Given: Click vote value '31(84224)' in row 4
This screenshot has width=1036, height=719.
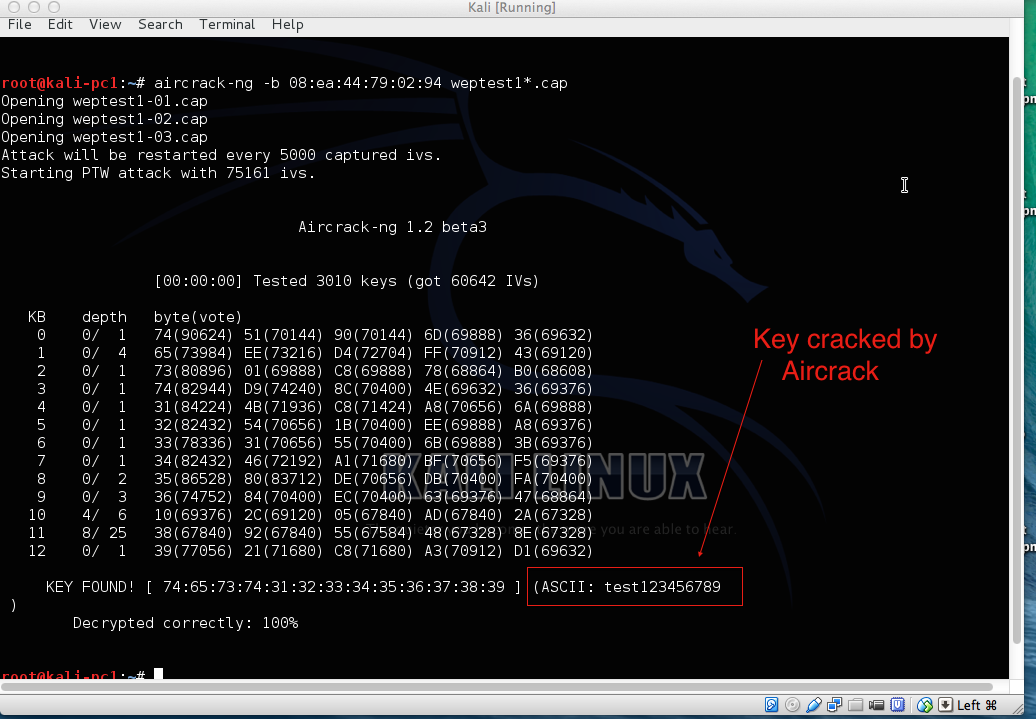Looking at the screenshot, I should click(194, 407).
